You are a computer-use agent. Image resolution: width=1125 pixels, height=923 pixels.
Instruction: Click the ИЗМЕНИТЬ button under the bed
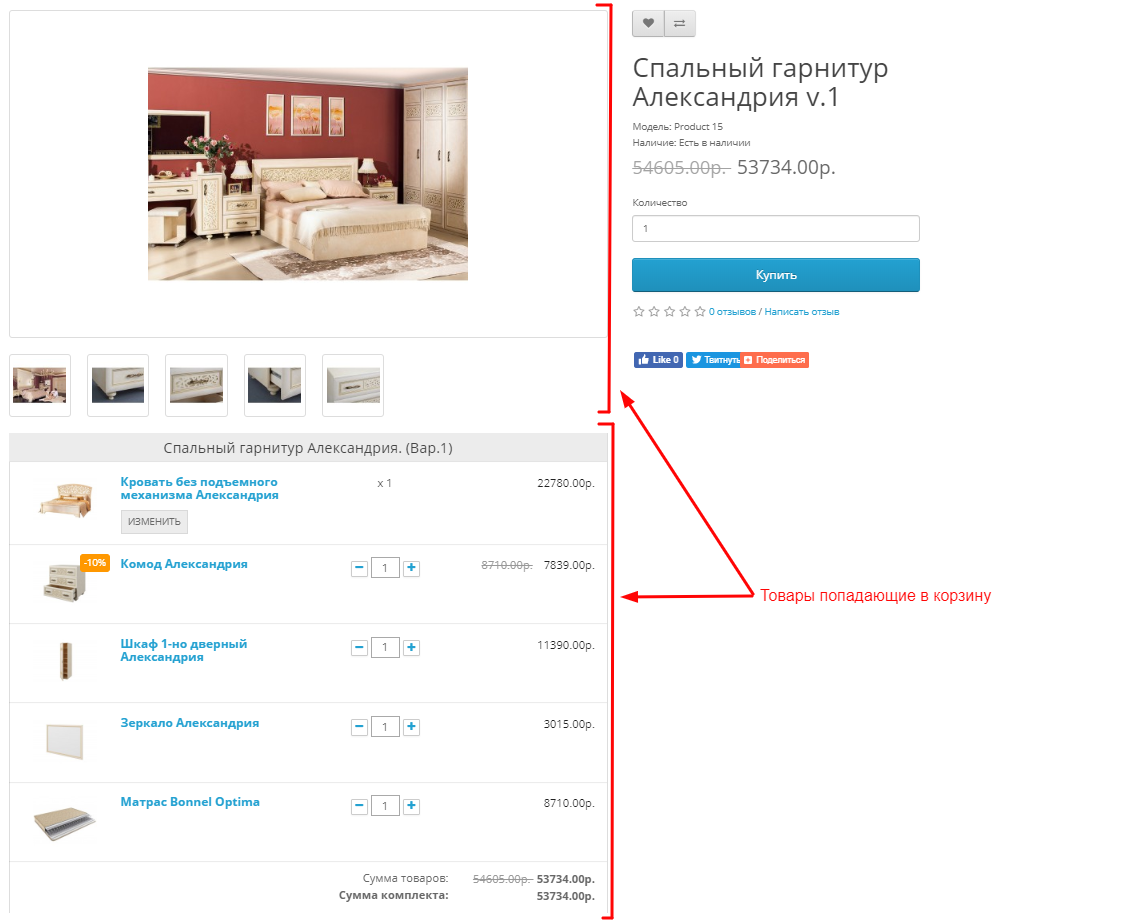pos(154,522)
